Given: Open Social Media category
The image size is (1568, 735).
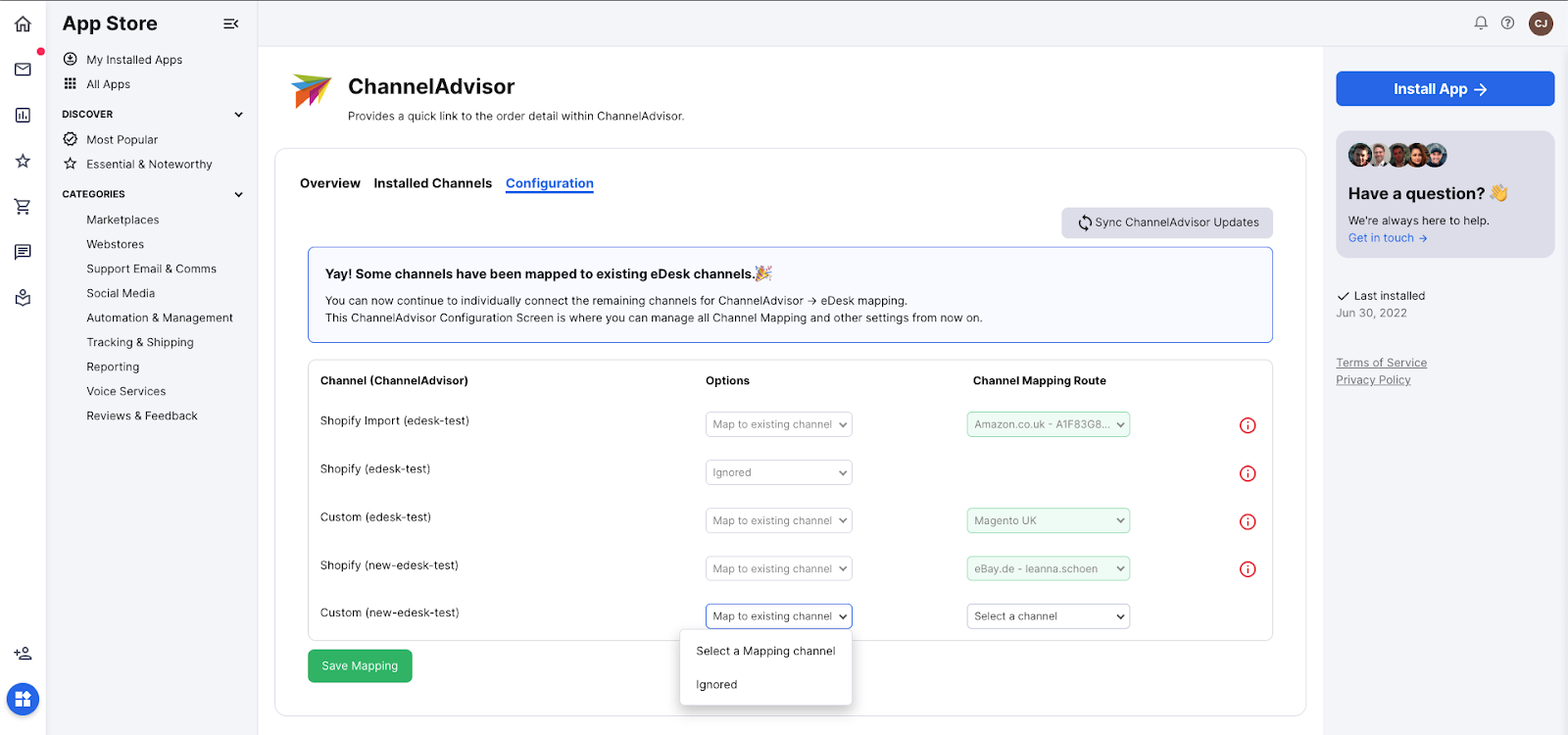Looking at the screenshot, I should (121, 294).
